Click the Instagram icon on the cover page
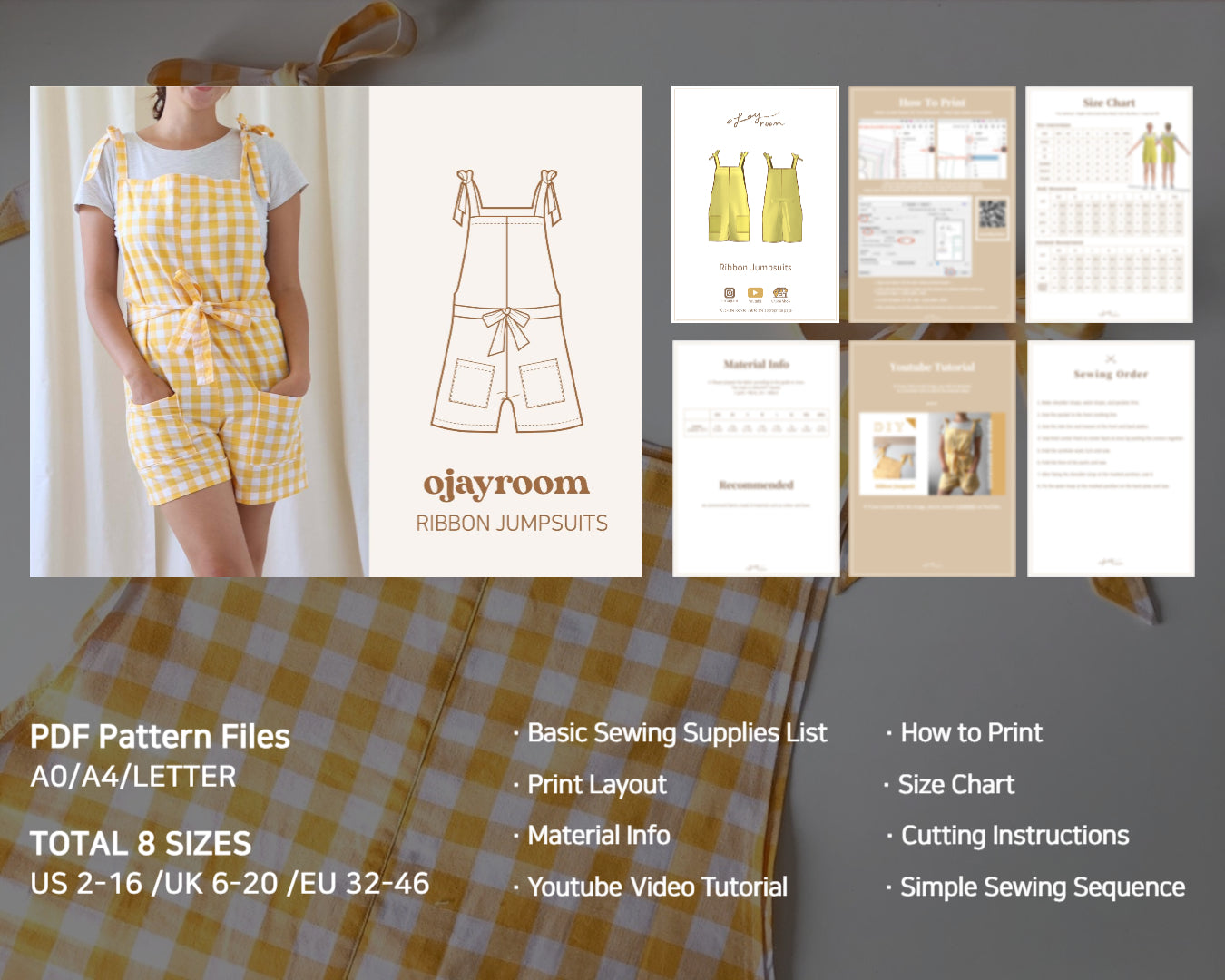Screen dimensions: 1225x980 [x=729, y=292]
